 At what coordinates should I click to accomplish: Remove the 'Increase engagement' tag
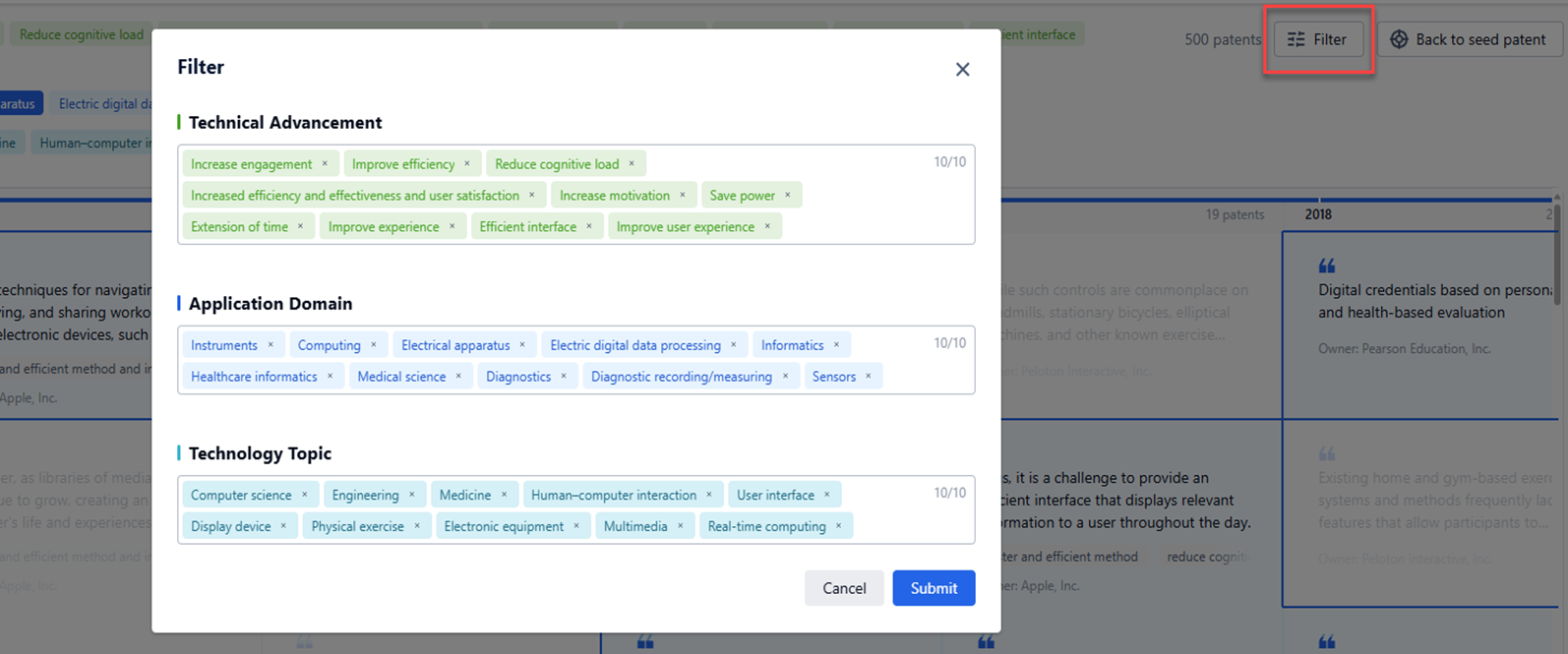coord(325,164)
